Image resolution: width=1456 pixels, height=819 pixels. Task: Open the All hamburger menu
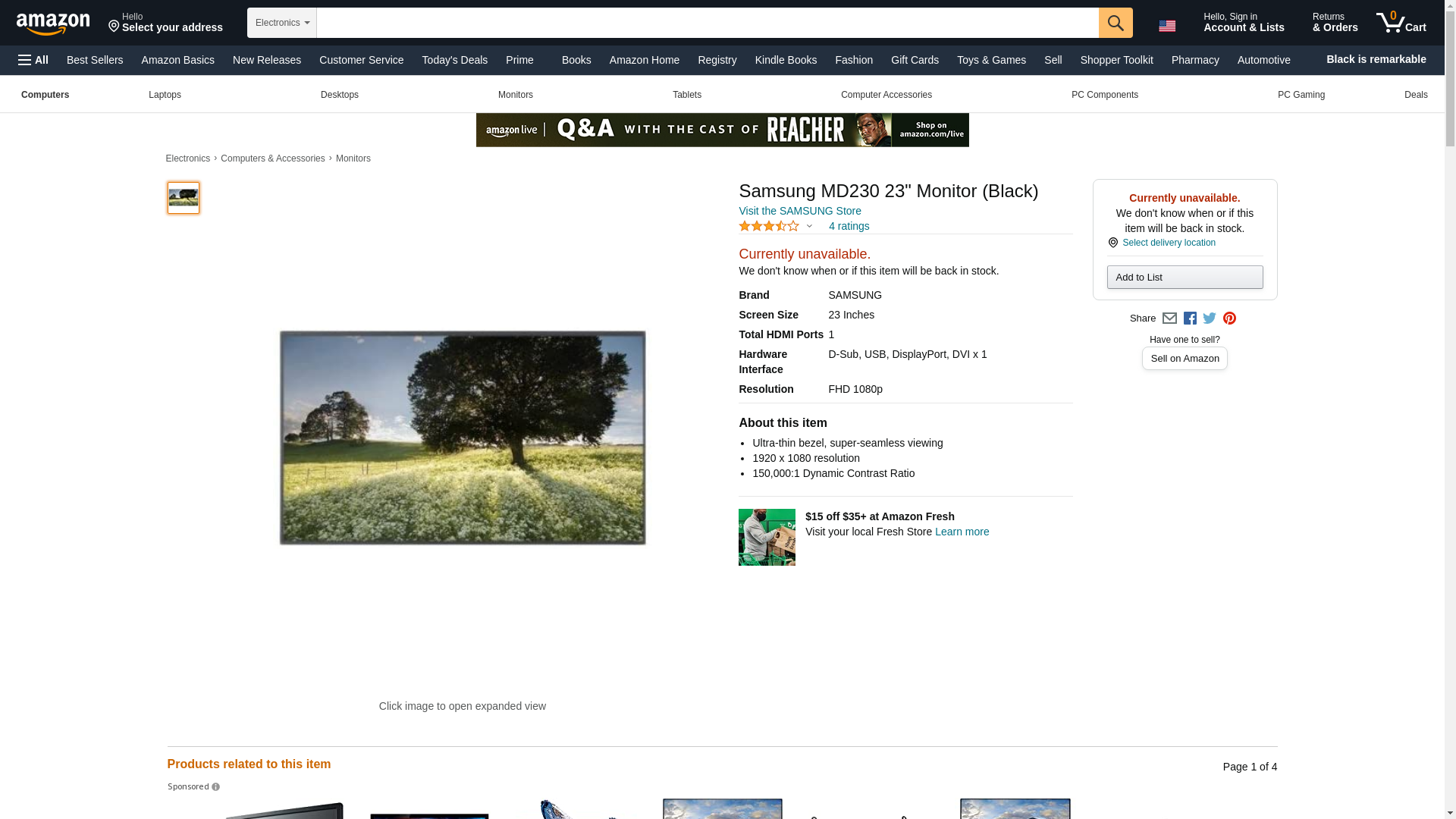click(33, 60)
